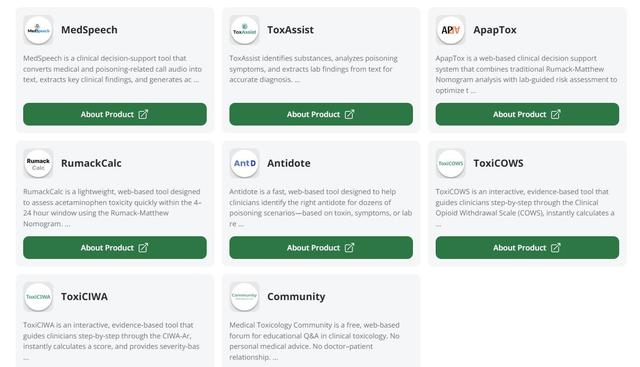Open About Product for Antidote
Image resolution: width=640 pixels, height=367 pixels.
tap(321, 248)
